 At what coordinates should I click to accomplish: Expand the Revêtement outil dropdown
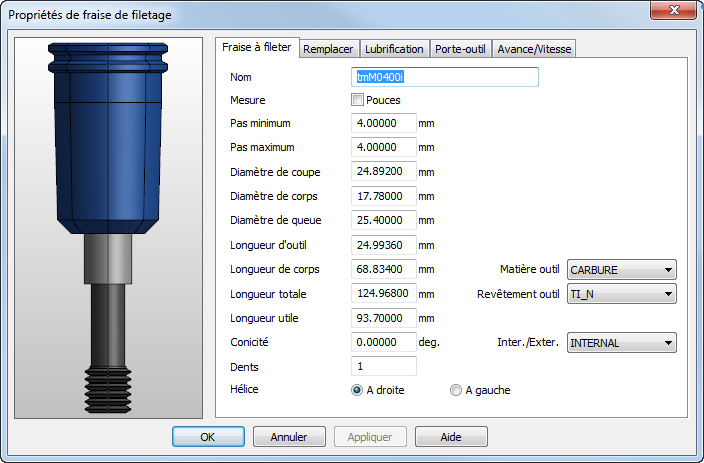[x=621, y=294]
